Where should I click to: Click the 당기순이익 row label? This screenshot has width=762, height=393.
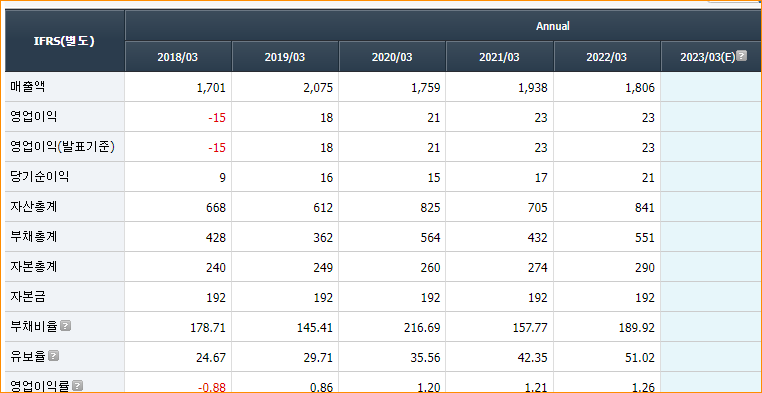click(39, 176)
